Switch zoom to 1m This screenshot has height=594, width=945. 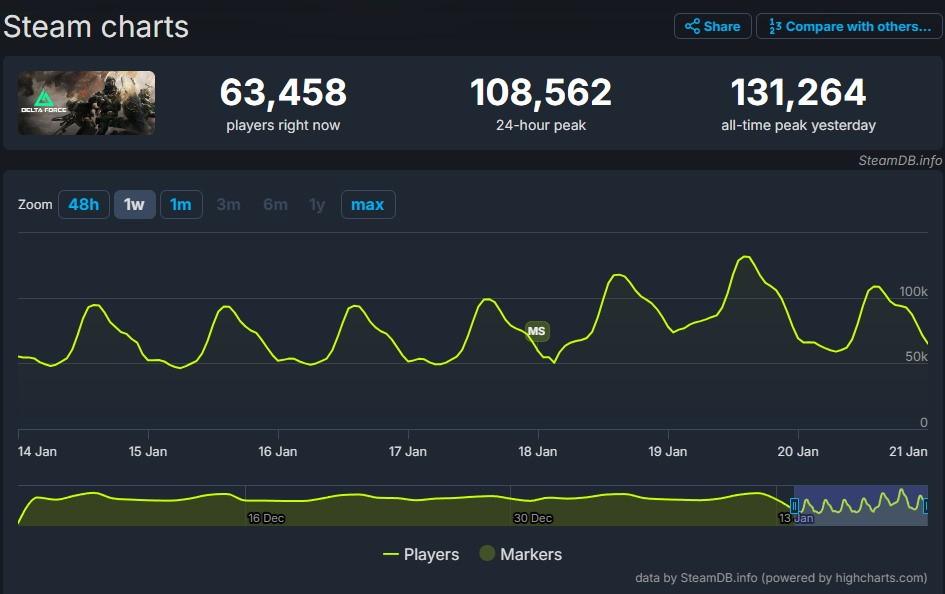(181, 205)
